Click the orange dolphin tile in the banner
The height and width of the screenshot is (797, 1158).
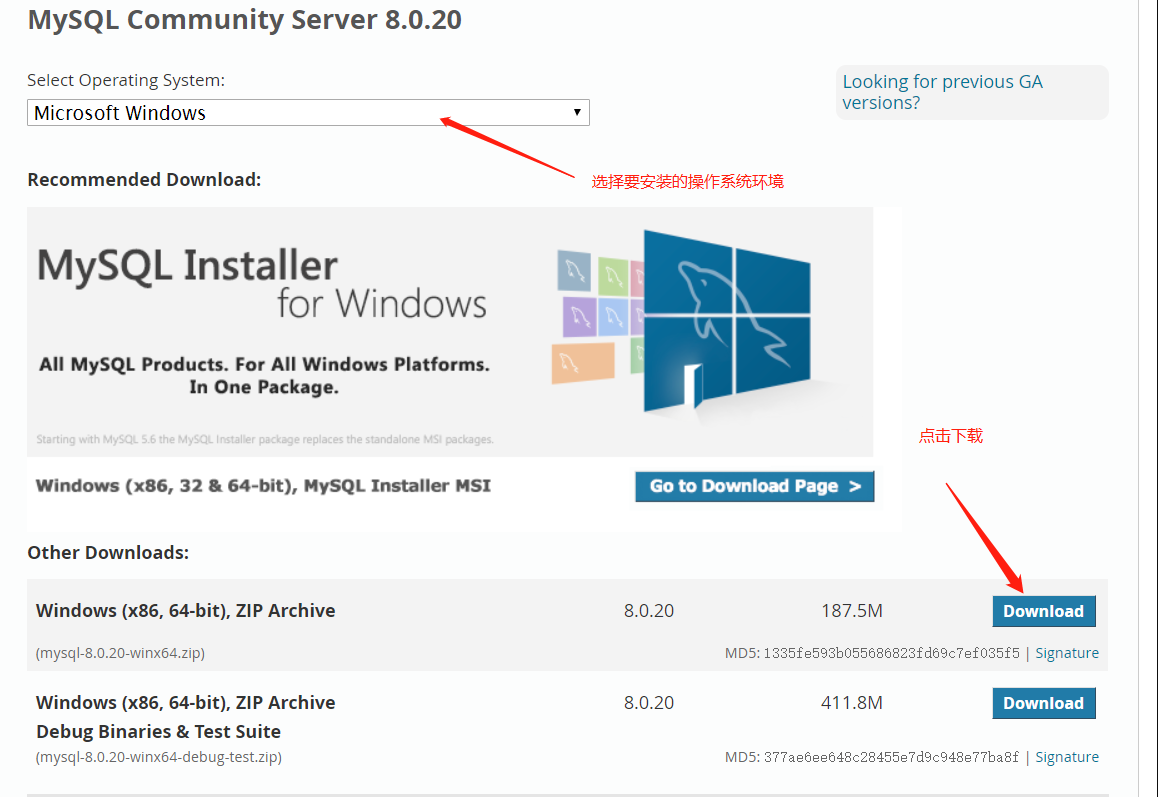(x=583, y=363)
